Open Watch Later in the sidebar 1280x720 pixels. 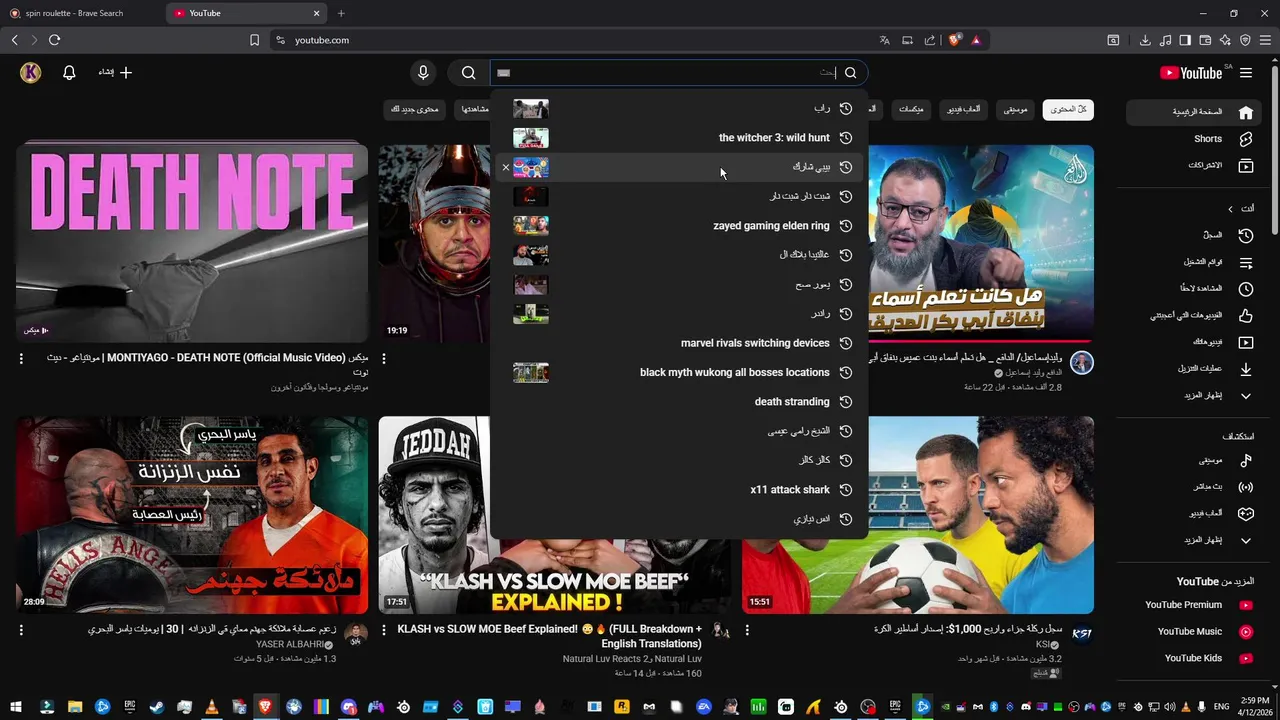pos(1192,289)
